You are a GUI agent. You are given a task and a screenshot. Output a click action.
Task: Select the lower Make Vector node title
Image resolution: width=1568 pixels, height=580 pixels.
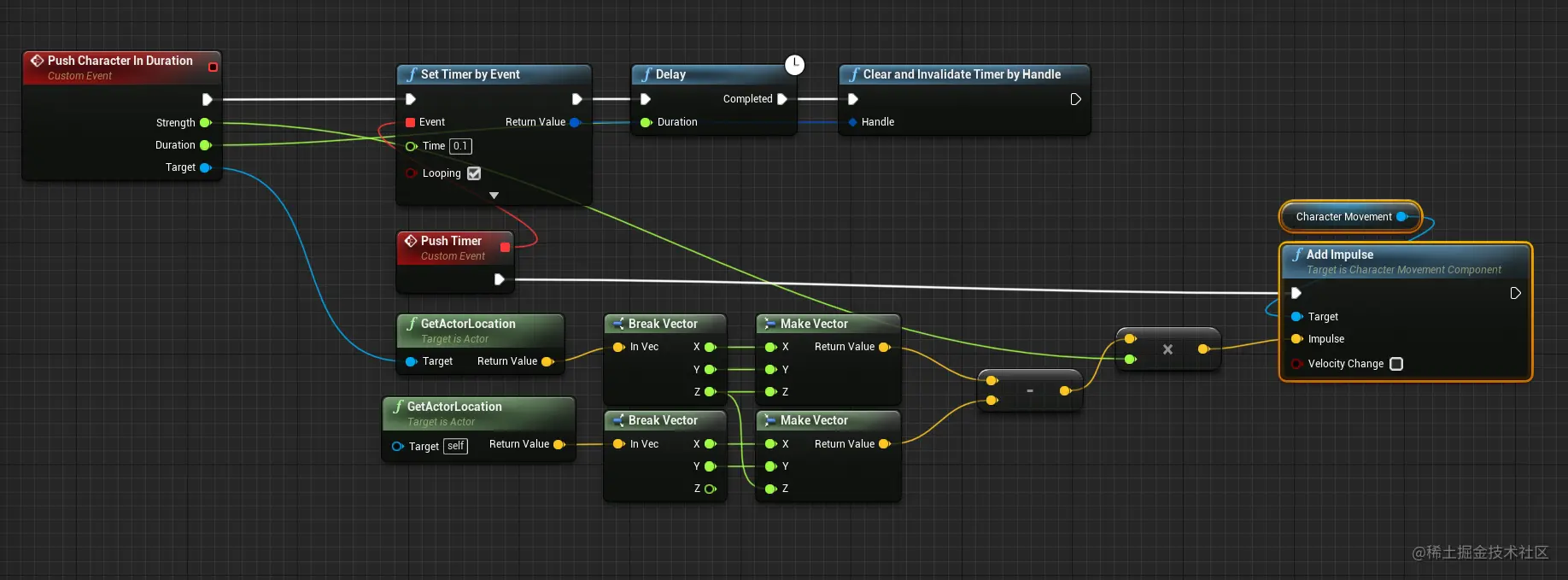pos(814,420)
